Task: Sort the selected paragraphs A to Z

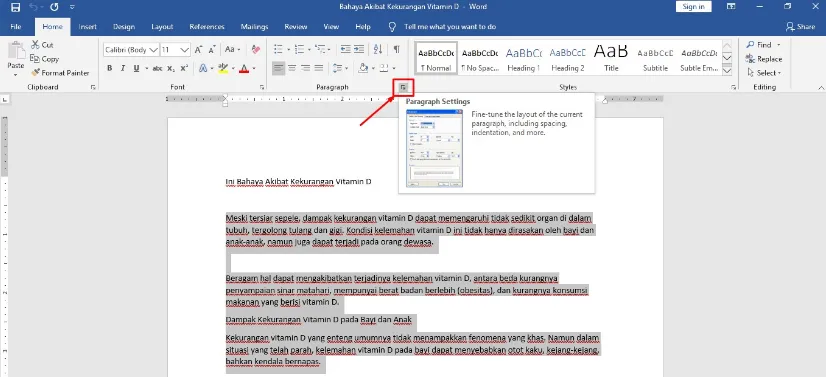Action: pos(378,49)
